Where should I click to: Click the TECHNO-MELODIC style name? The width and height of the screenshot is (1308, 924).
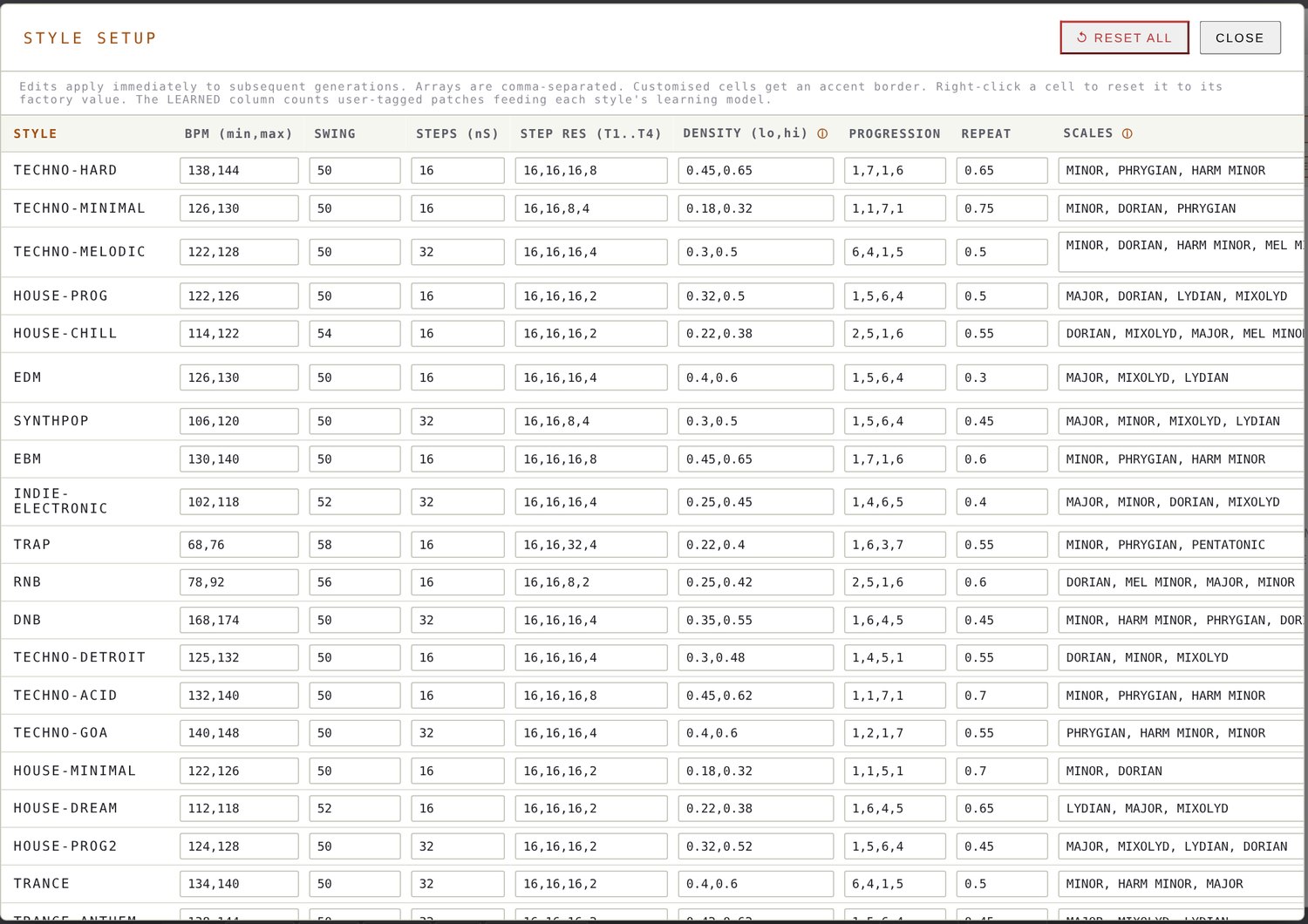tap(79, 252)
